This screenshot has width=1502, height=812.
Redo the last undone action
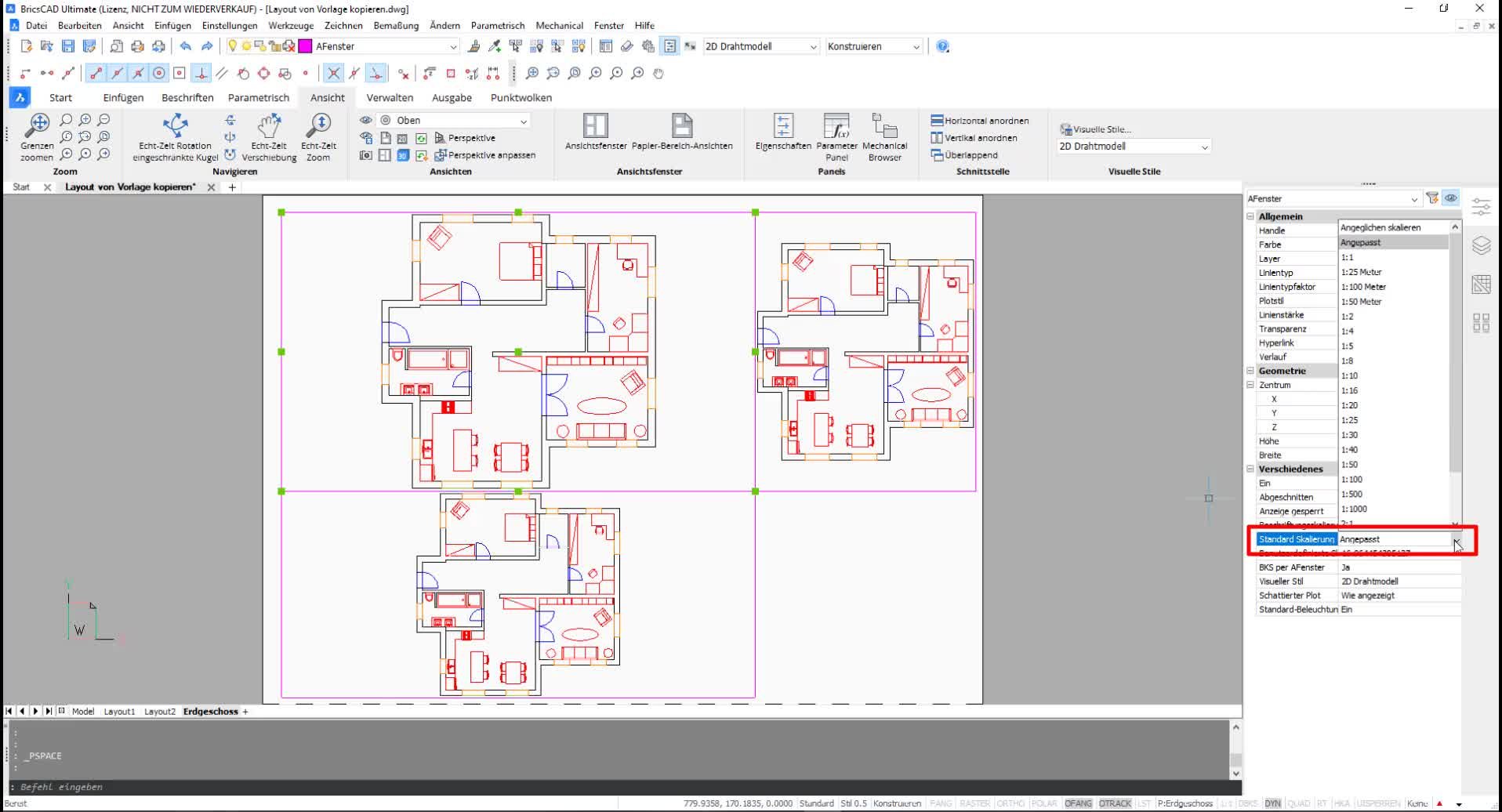207,46
